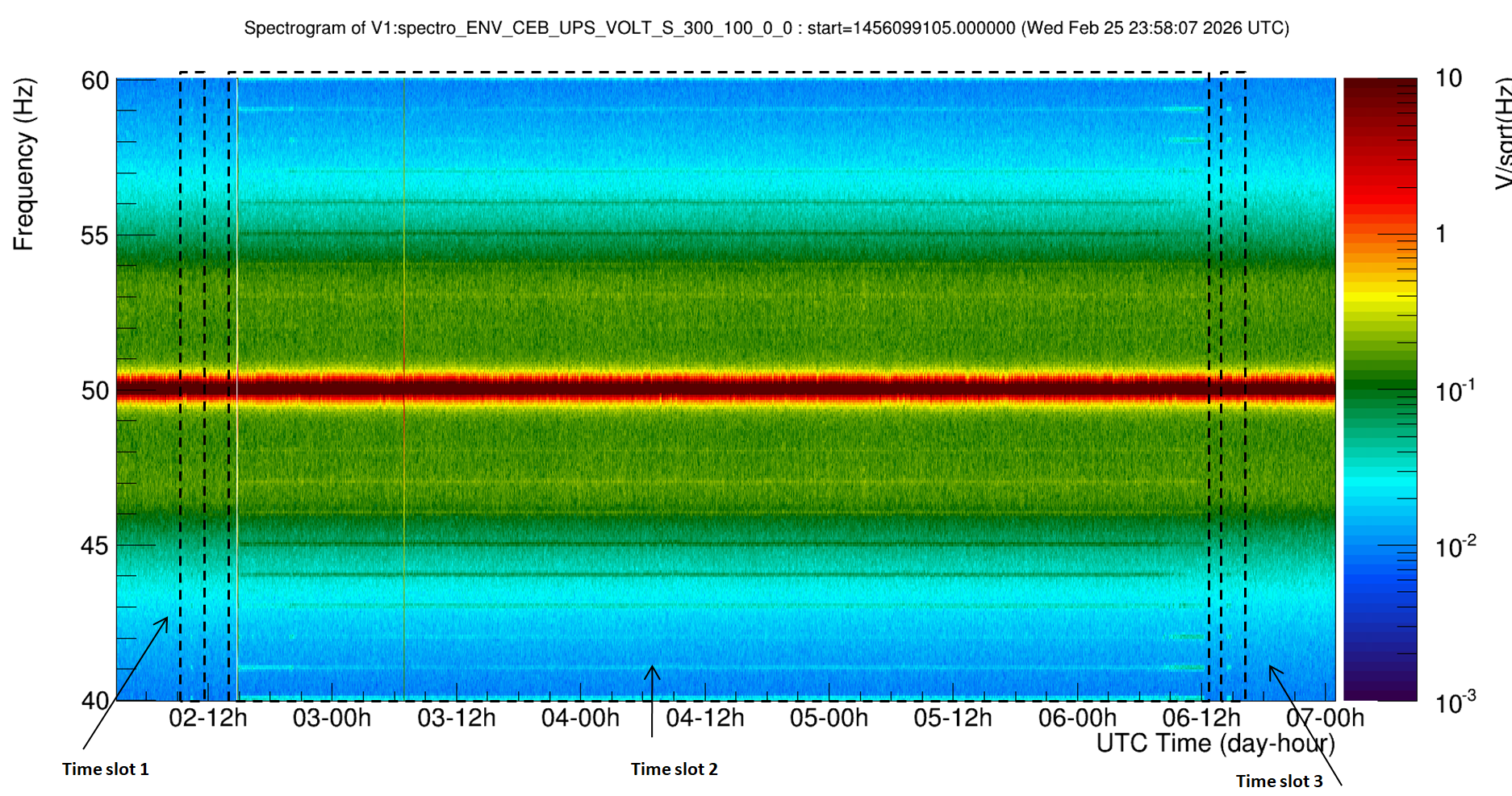
Task: Click the 02-12h time tick label
Action: [207, 718]
